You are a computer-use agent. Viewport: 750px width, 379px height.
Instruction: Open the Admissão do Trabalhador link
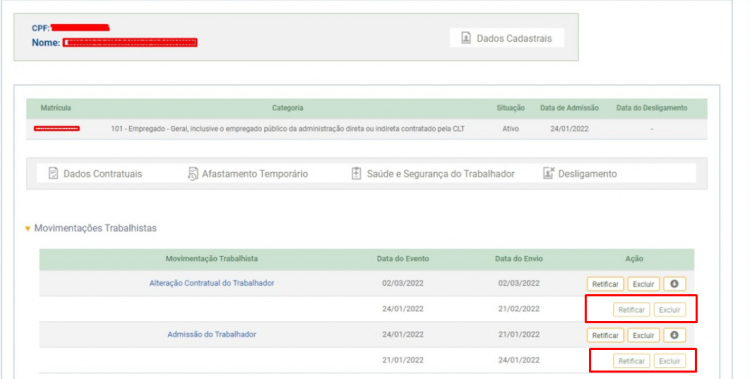tap(212, 334)
